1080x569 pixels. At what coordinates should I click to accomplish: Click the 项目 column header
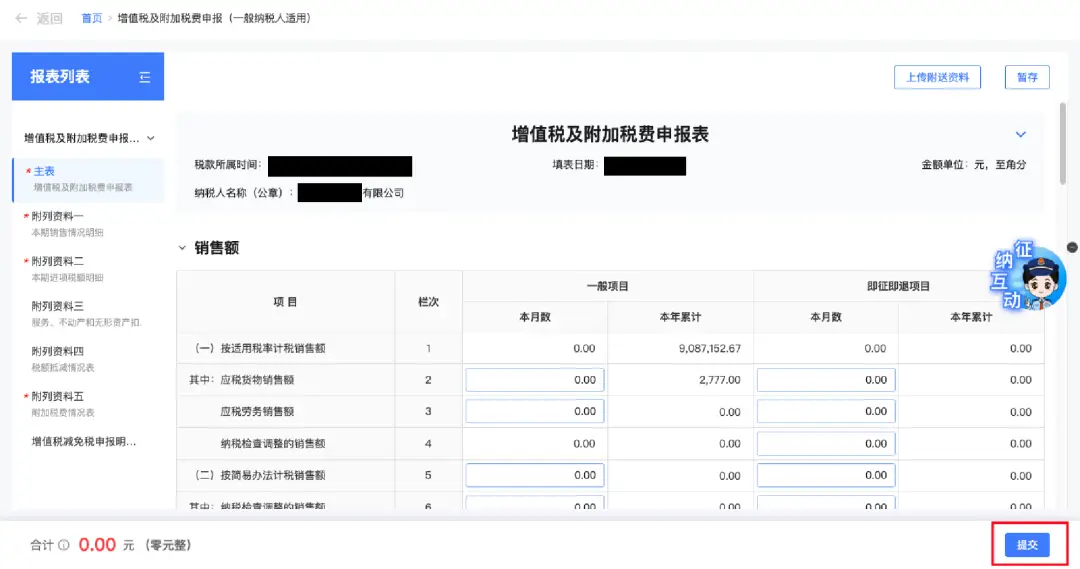285,302
